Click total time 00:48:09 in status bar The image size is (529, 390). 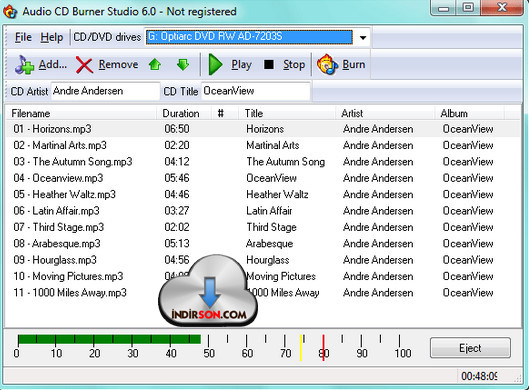pyautogui.click(x=479, y=376)
